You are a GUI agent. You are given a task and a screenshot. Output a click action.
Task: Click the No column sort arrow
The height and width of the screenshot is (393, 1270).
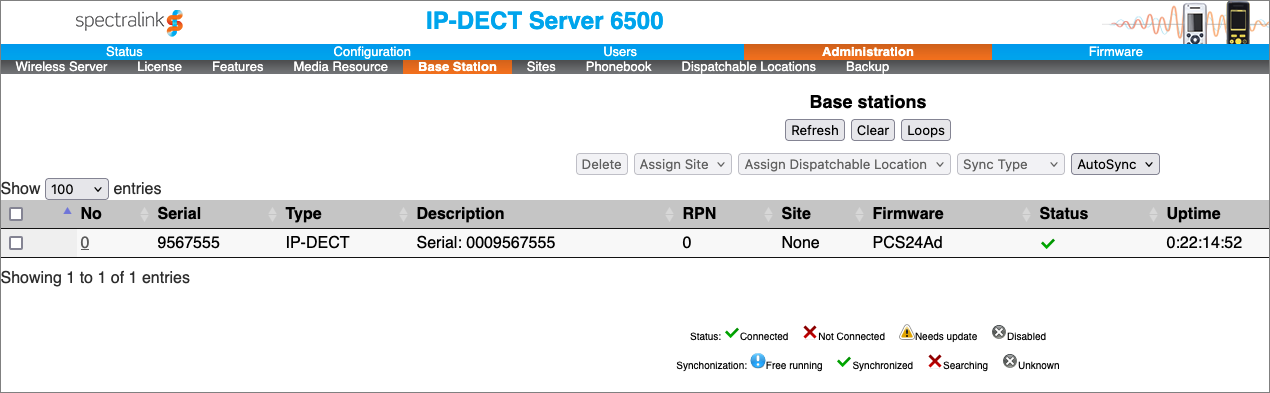[x=67, y=211]
